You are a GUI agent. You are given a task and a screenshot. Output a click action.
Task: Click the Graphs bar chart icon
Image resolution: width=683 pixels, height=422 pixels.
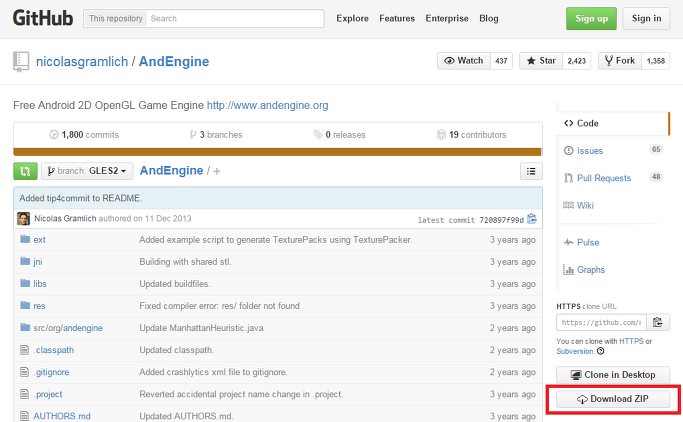coord(568,270)
